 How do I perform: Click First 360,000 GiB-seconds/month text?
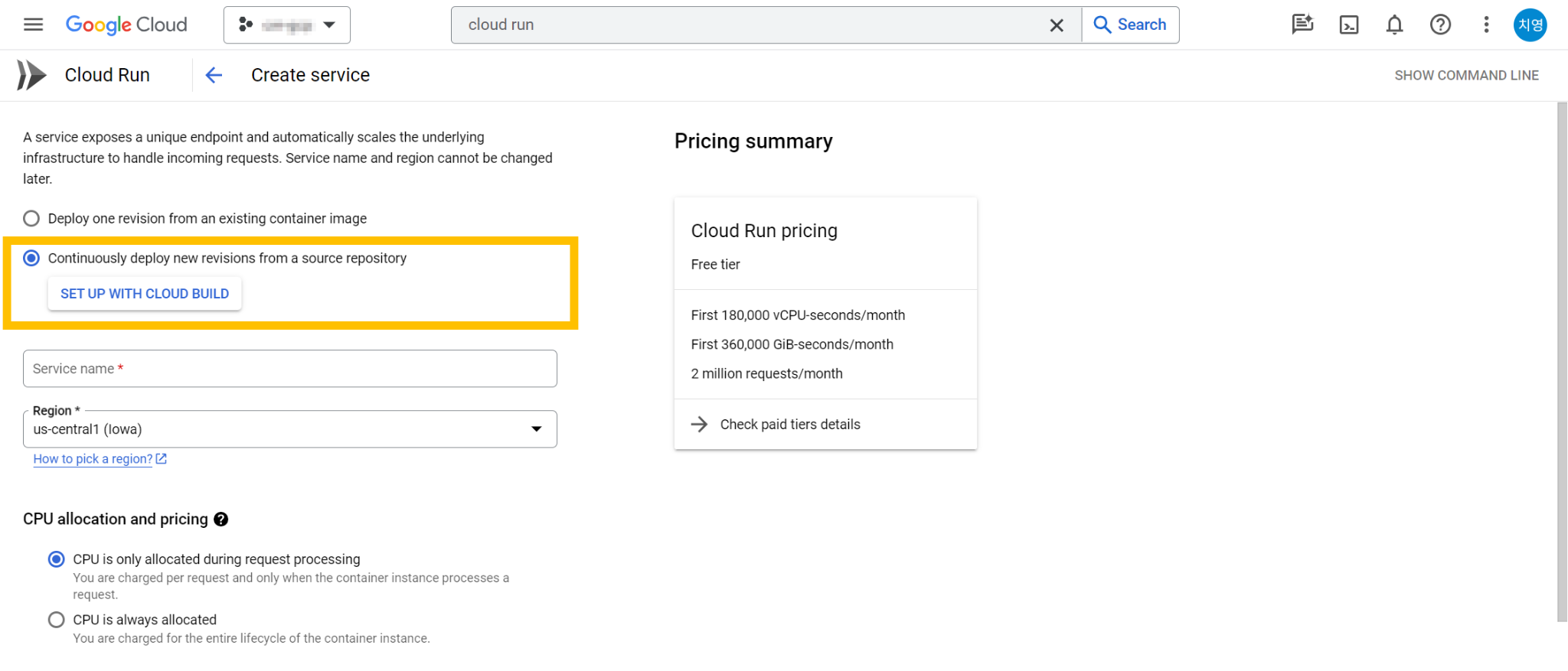792,344
